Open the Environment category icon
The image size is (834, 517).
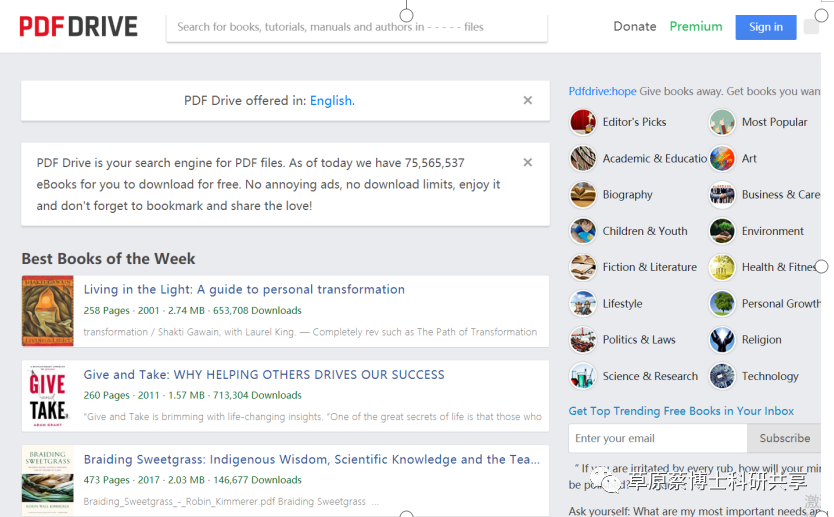(x=722, y=231)
